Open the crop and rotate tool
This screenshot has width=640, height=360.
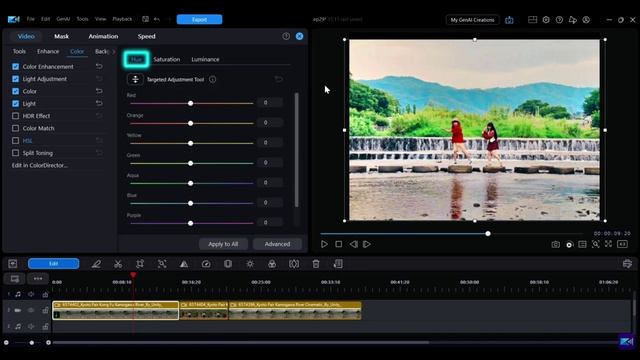[140, 264]
